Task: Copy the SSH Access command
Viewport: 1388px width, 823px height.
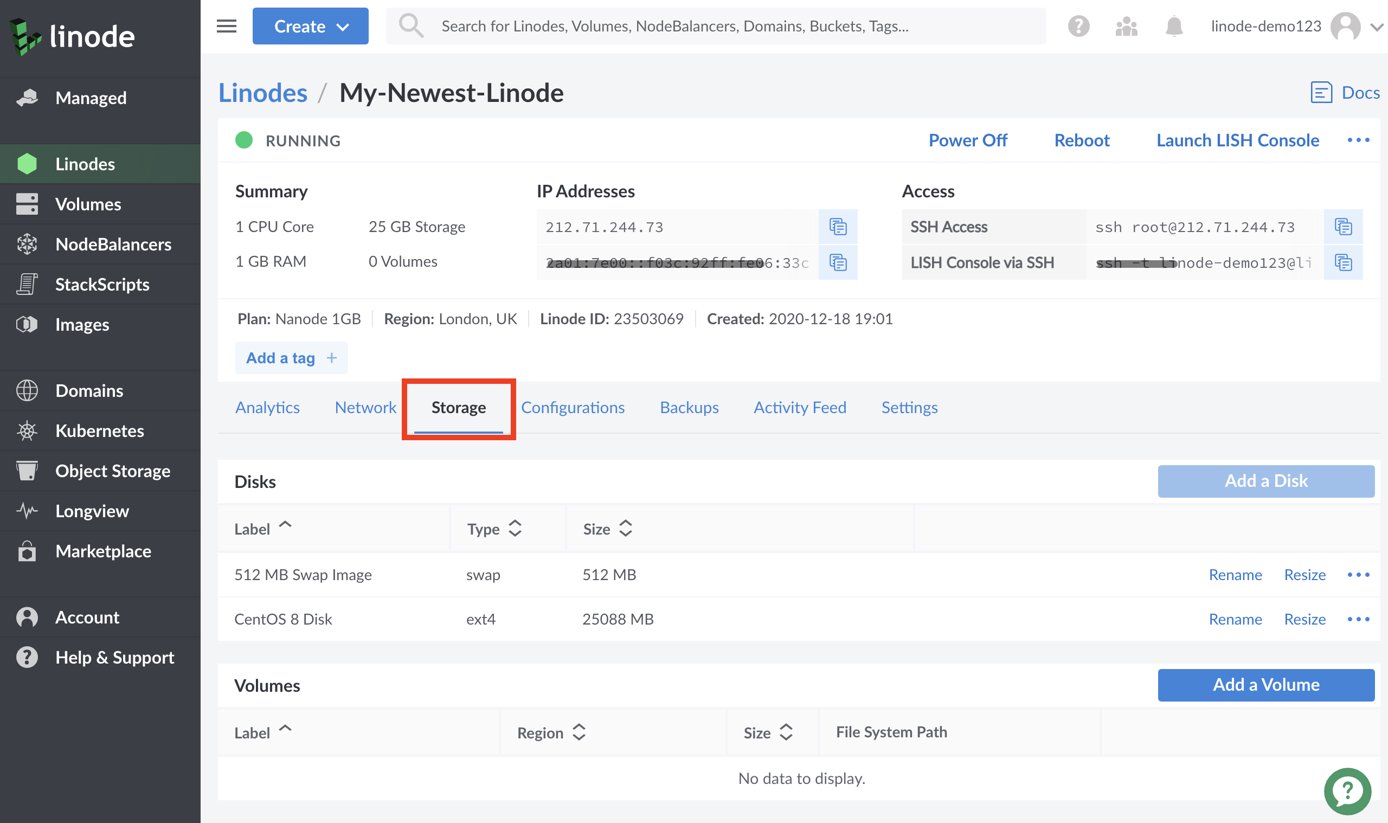Action: point(1343,227)
